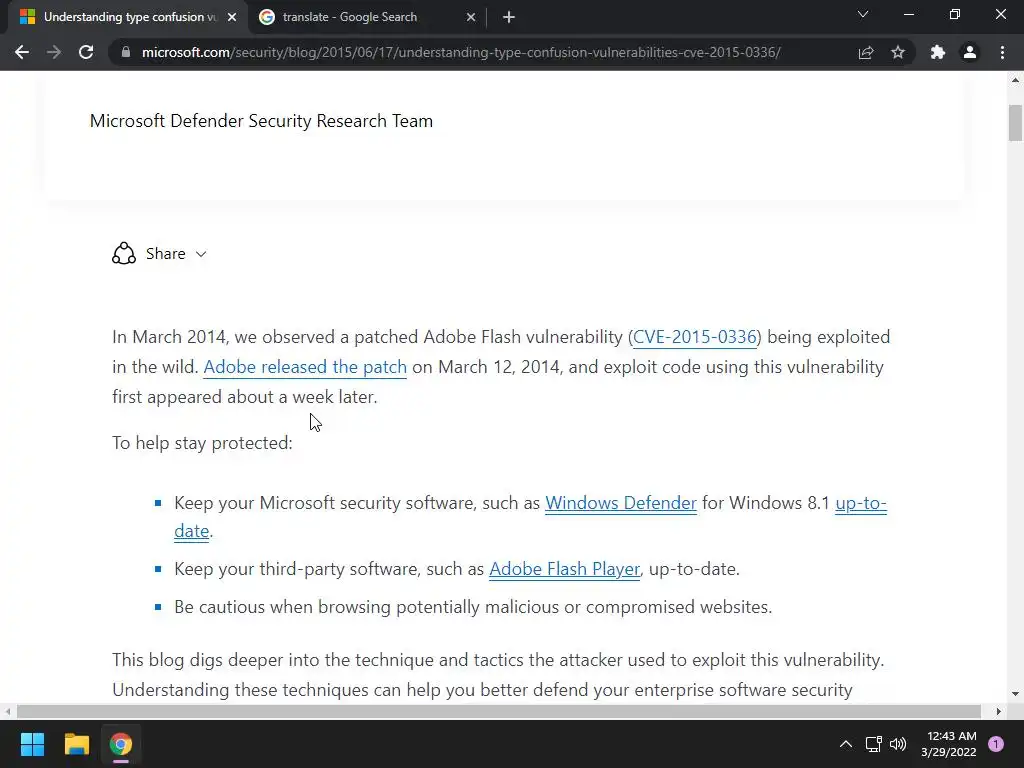The image size is (1024, 768).
Task: Open File Explorer from taskbar
Action: (x=76, y=744)
